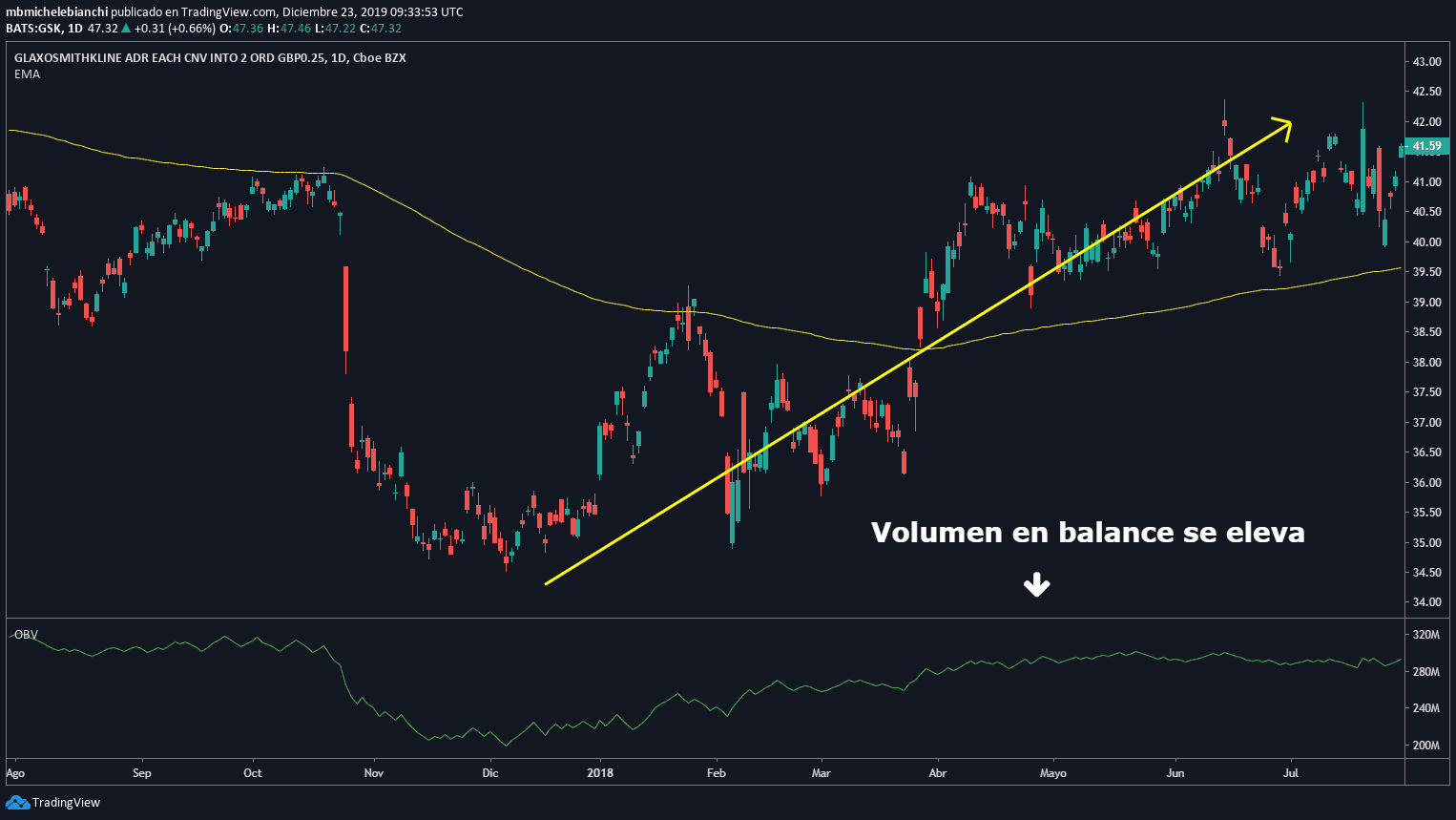Click the 36.50 price axis label
1456x820 pixels.
[x=1427, y=452]
